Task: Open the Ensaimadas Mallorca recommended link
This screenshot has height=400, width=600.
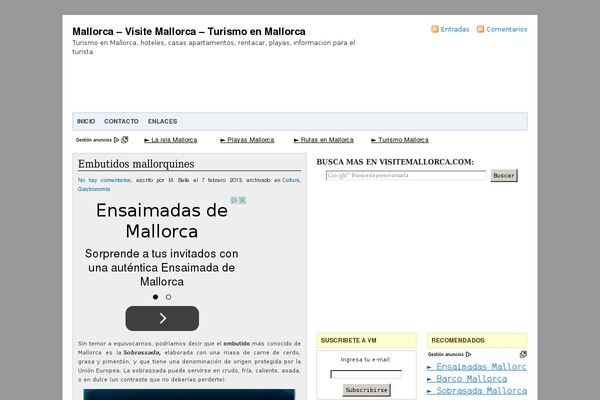Action: (x=477, y=367)
